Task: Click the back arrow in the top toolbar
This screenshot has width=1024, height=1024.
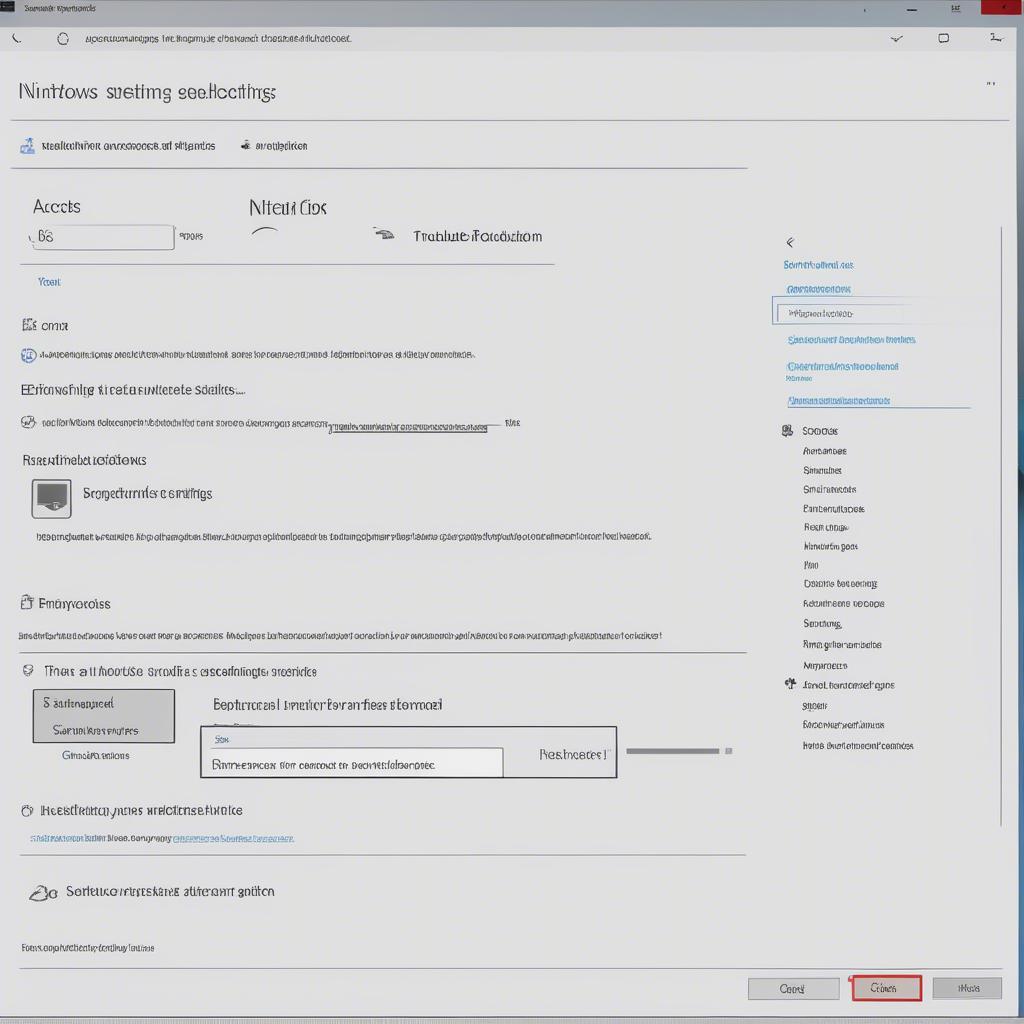Action: (17, 39)
